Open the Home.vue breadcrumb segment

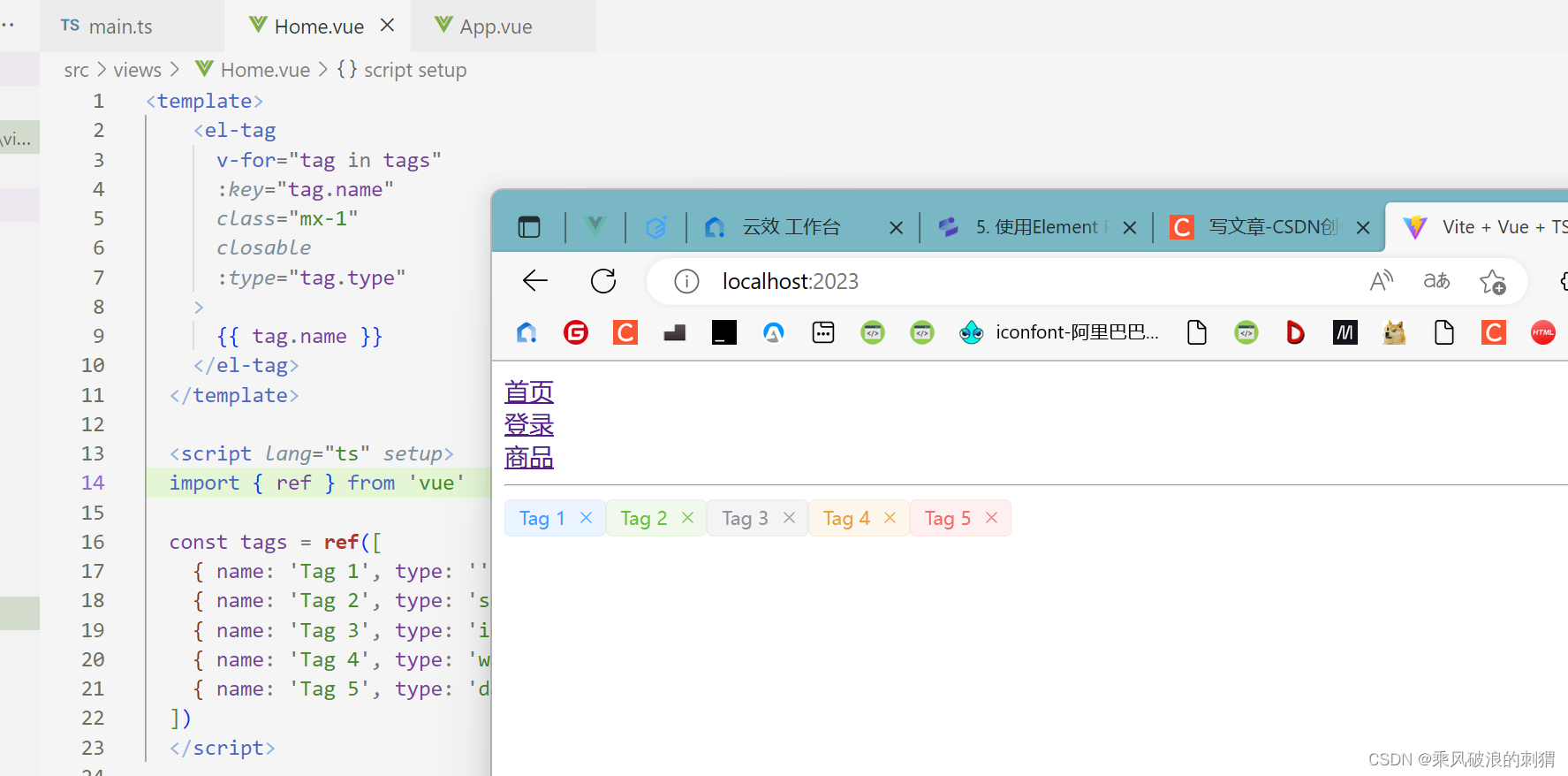click(253, 70)
